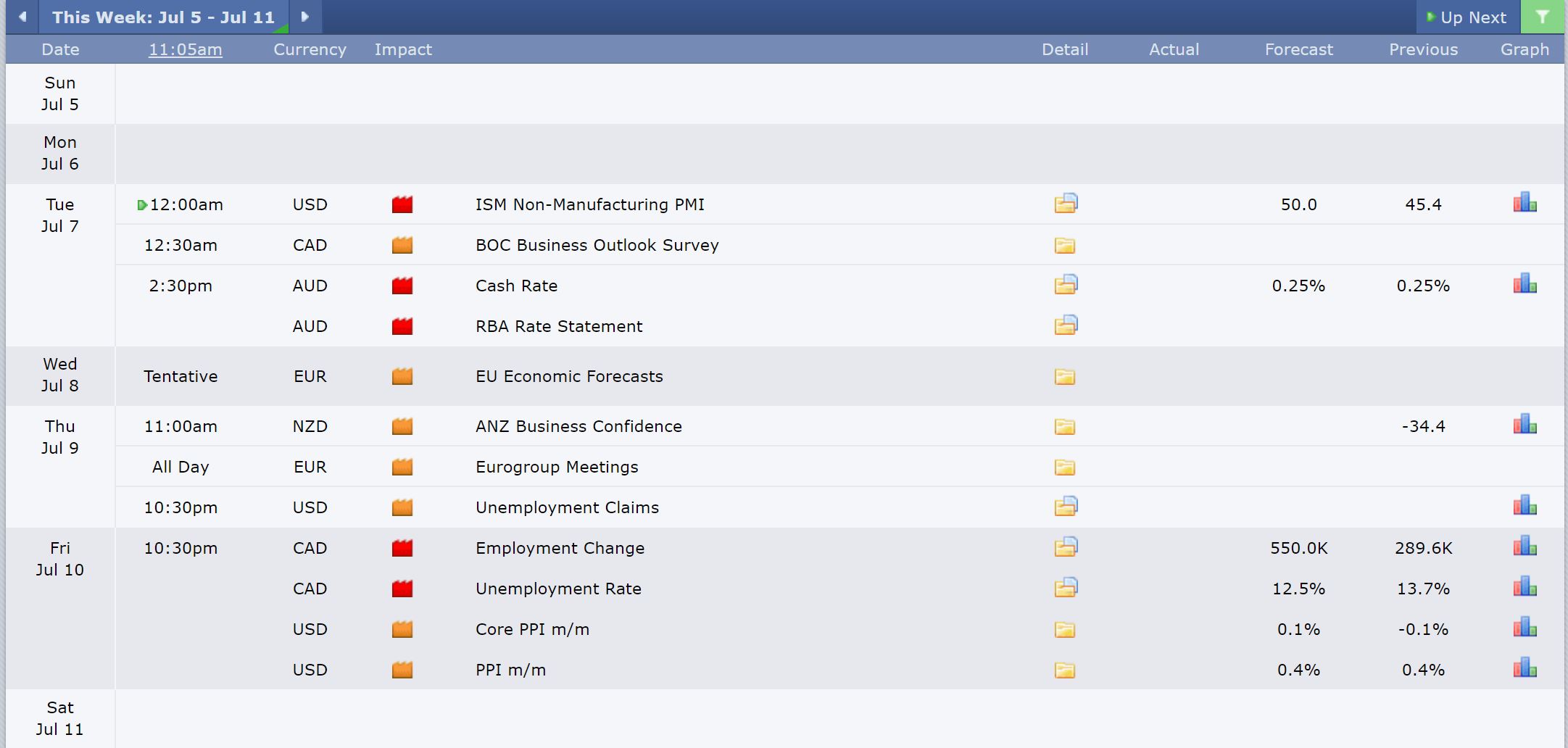Change time via 11:05am link

point(185,49)
